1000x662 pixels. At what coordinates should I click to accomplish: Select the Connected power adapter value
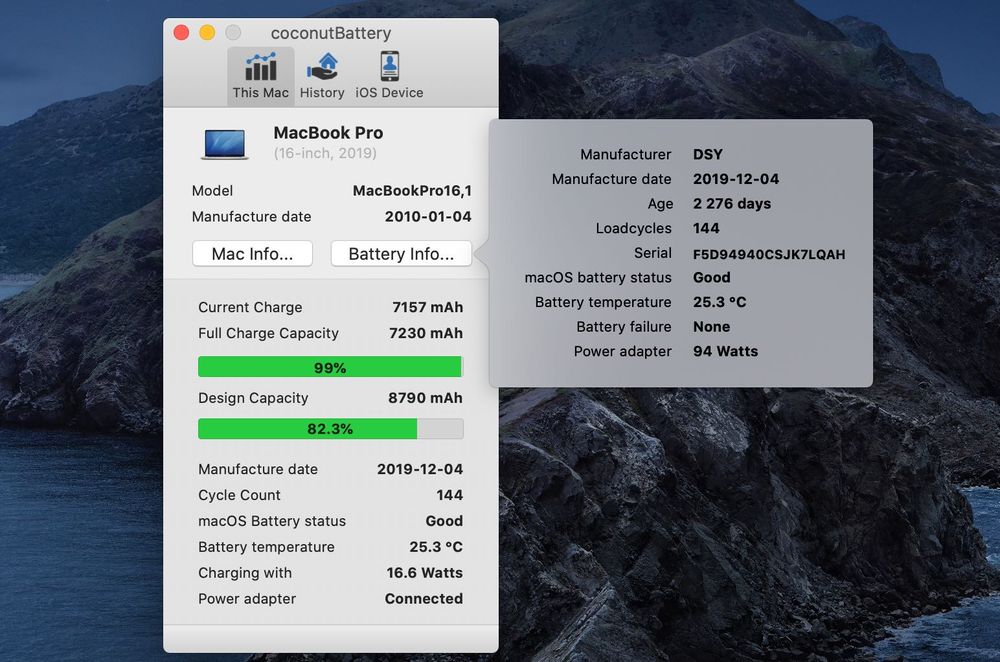coord(423,599)
